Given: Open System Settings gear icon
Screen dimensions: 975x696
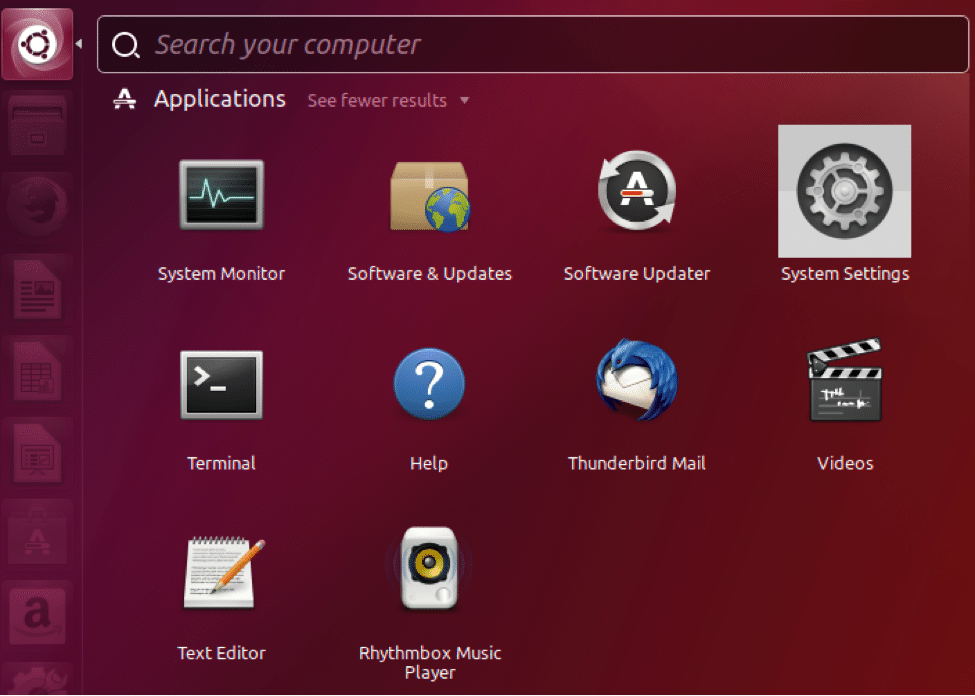Looking at the screenshot, I should point(844,191).
